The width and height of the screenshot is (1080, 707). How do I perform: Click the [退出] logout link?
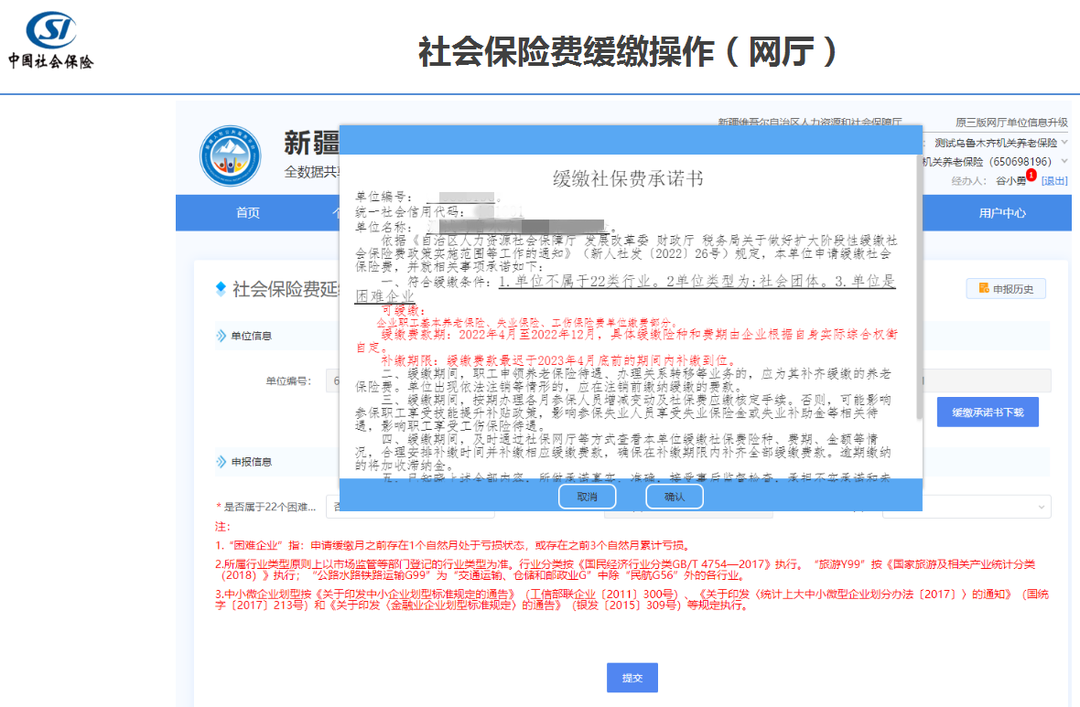pyautogui.click(x=1055, y=181)
